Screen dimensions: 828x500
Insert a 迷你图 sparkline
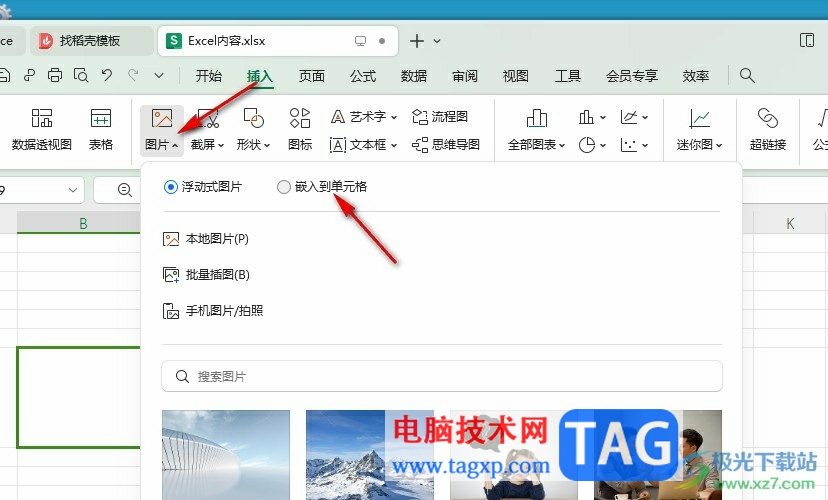[x=699, y=129]
